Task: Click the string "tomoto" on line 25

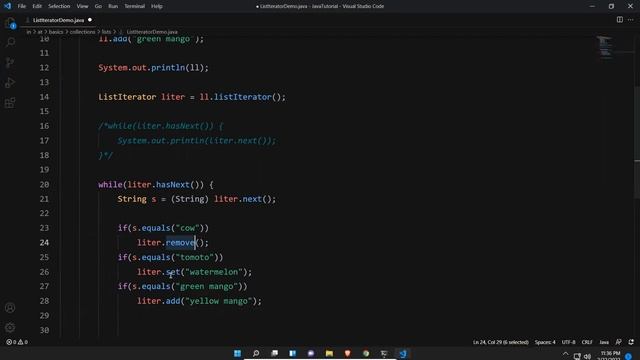Action: (x=195, y=257)
